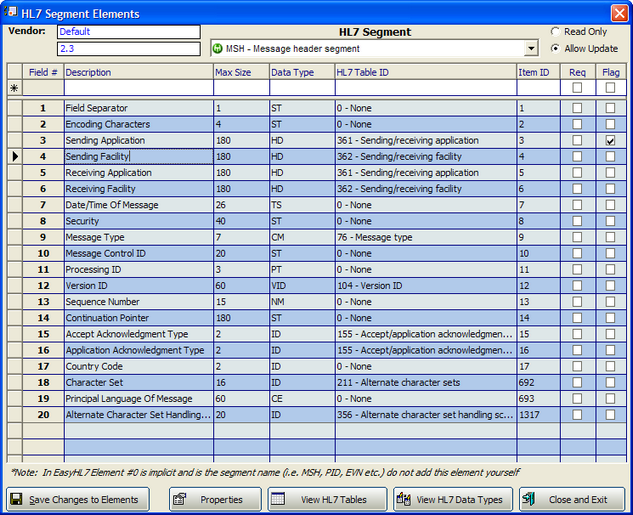Click the 104 - Version ID cell
This screenshot has height=515, width=633.
pos(426,285)
